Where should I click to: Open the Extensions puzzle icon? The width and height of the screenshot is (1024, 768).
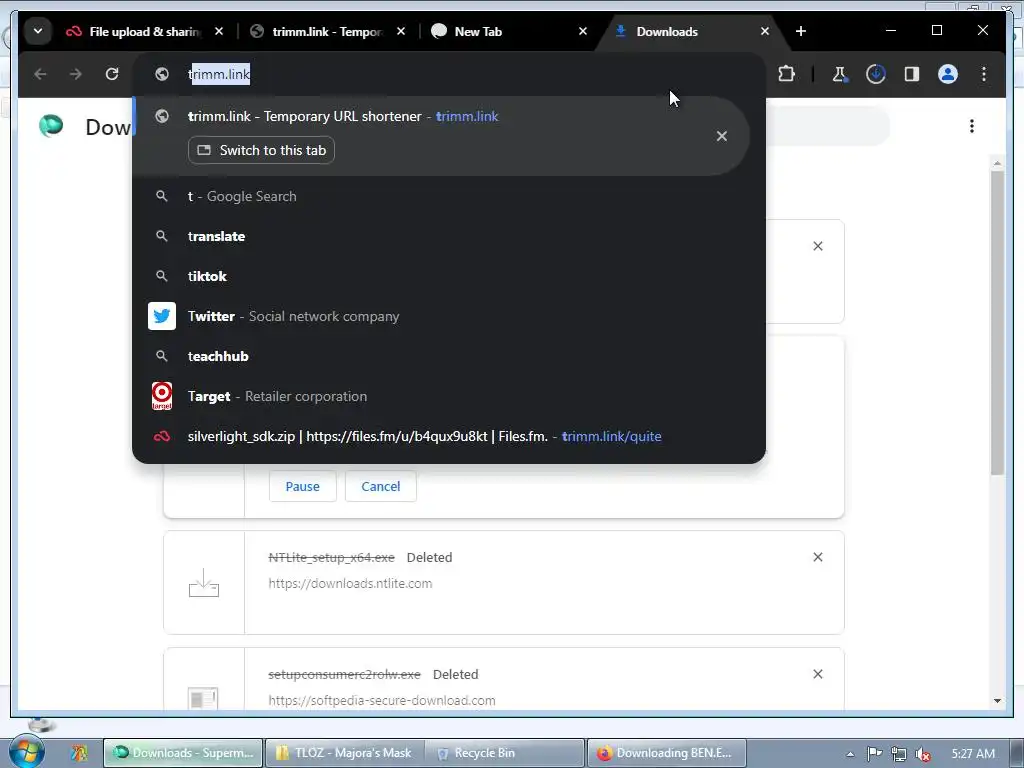pyautogui.click(x=786, y=74)
